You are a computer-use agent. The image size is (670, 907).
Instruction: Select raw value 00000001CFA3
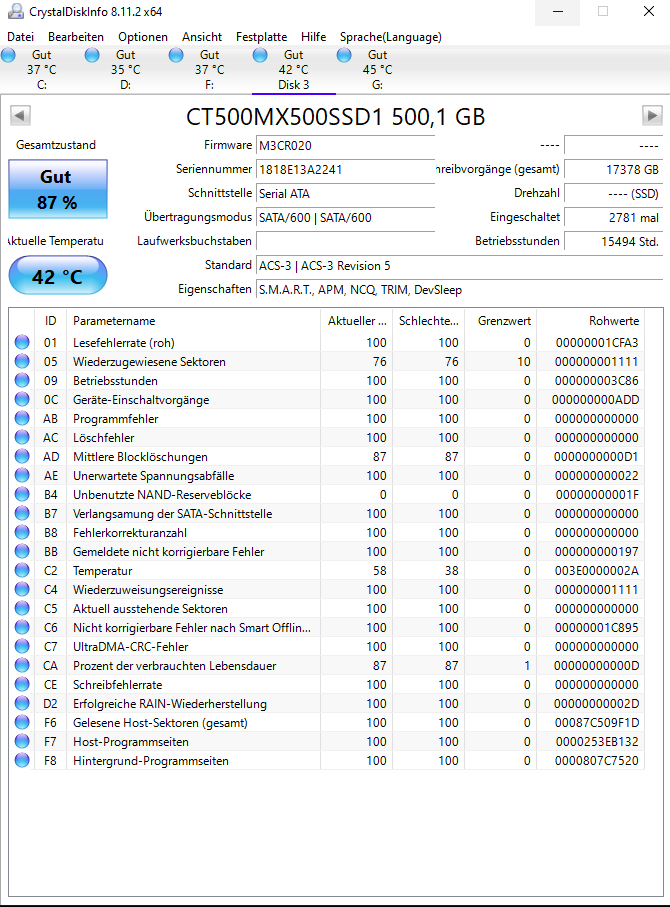point(597,342)
